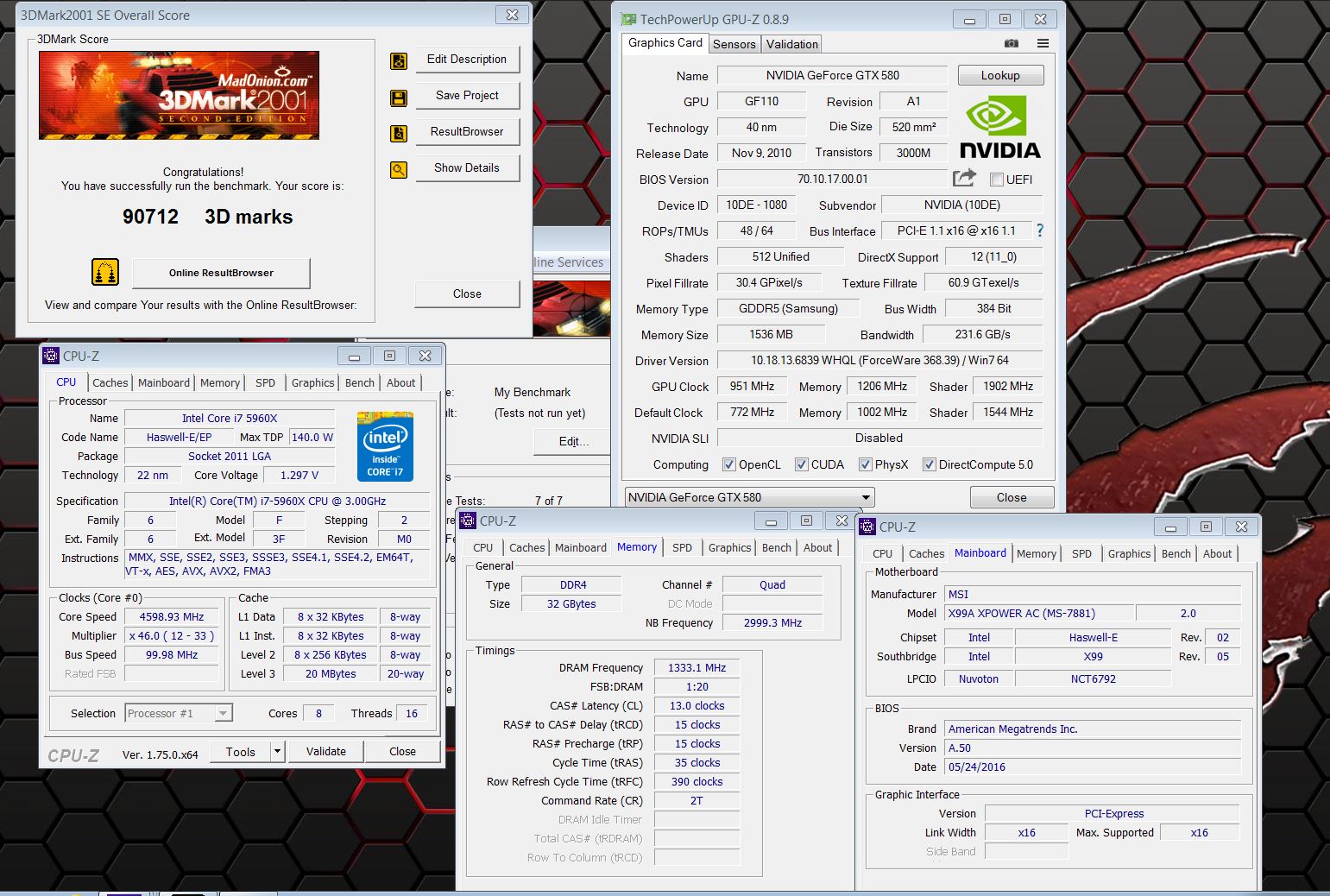
Task: Open the Processor #1 selection dropdown
Action: (179, 713)
